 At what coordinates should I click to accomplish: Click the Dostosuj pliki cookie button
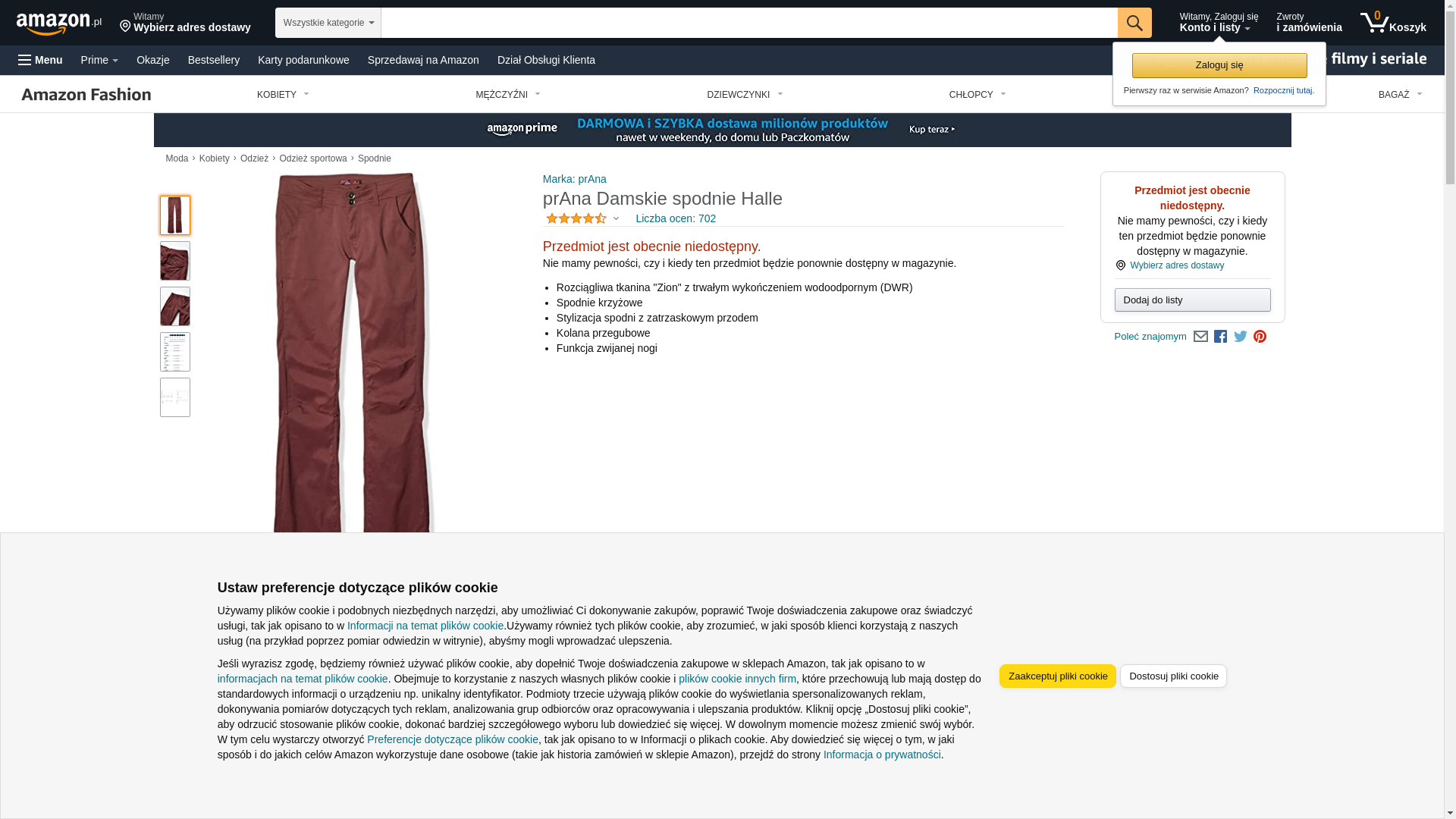click(x=1173, y=676)
